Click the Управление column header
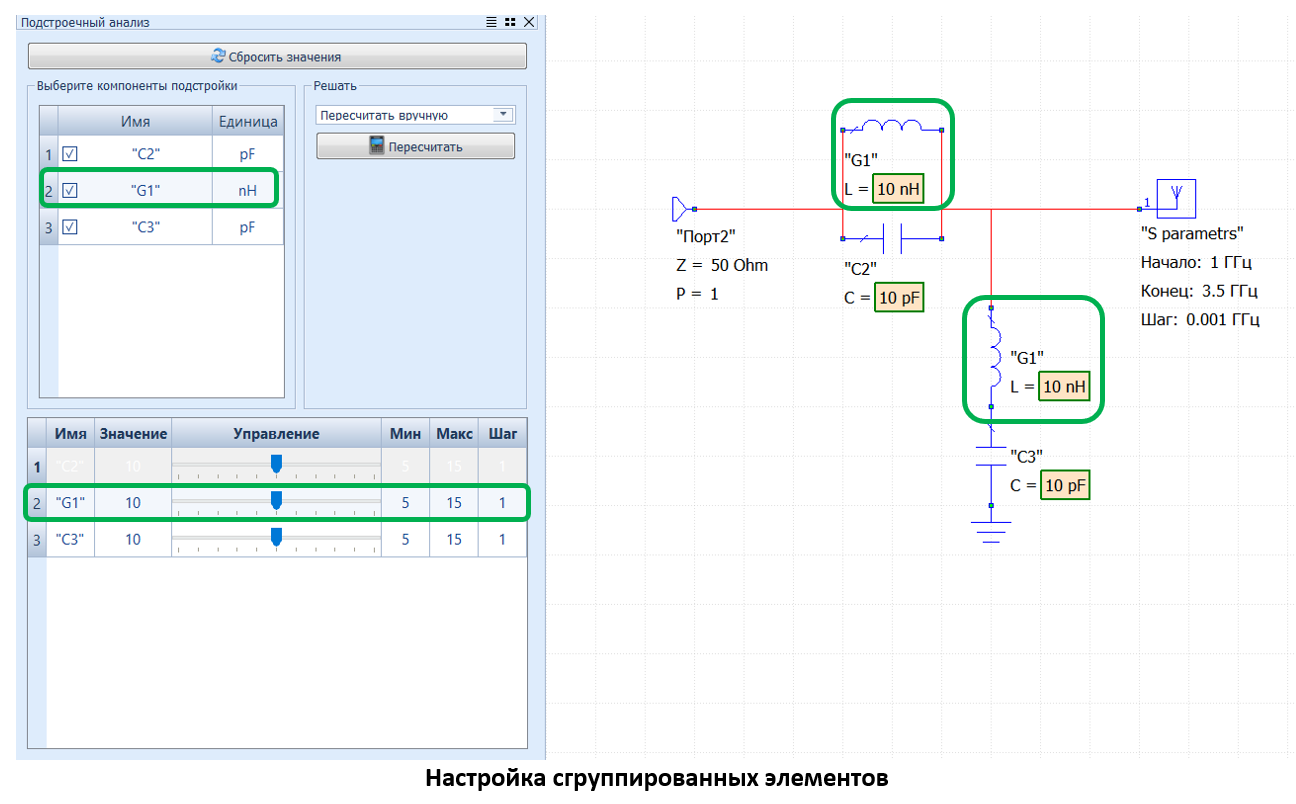 [x=276, y=434]
